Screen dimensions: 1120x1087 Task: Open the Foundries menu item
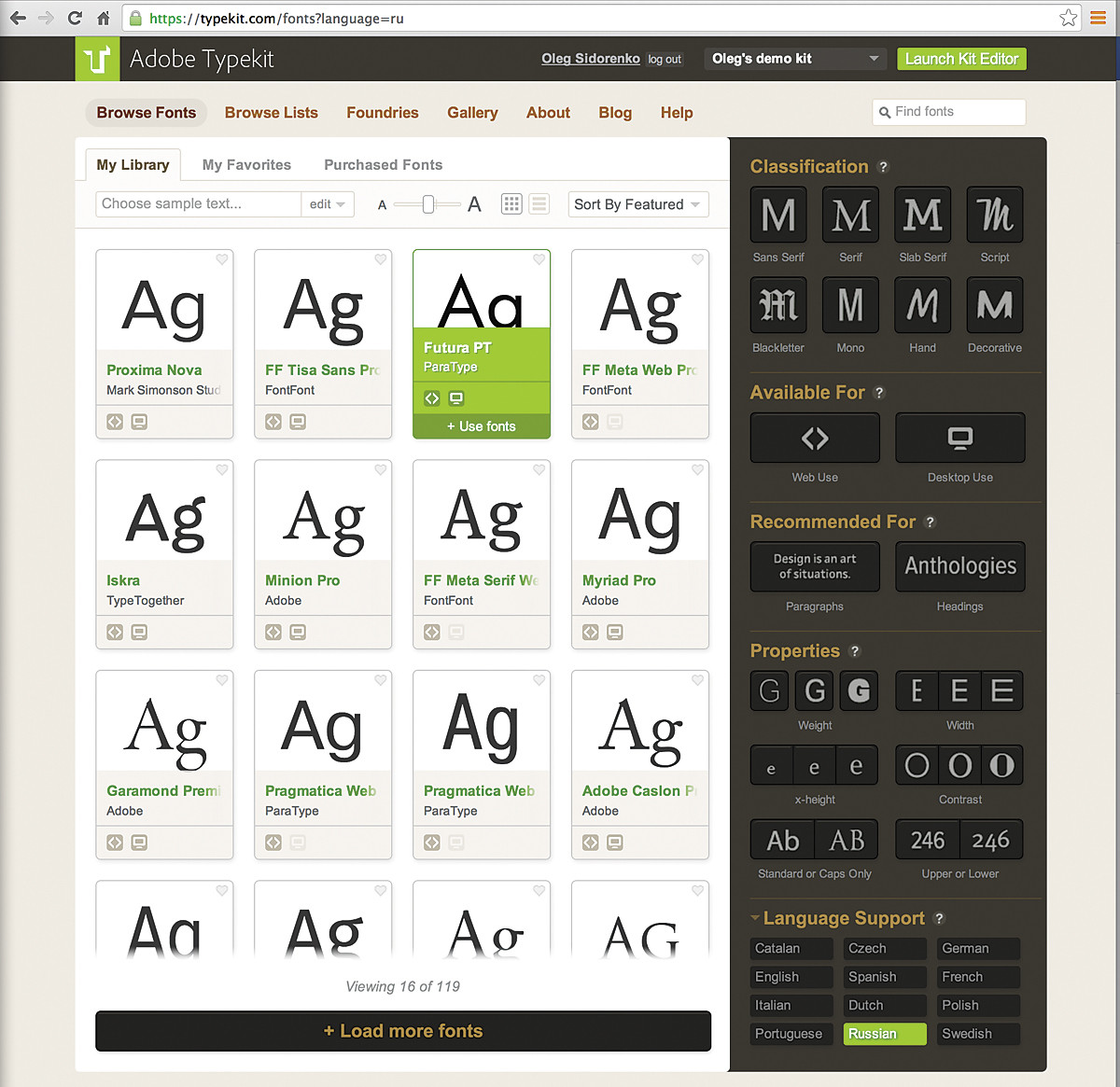click(x=383, y=113)
